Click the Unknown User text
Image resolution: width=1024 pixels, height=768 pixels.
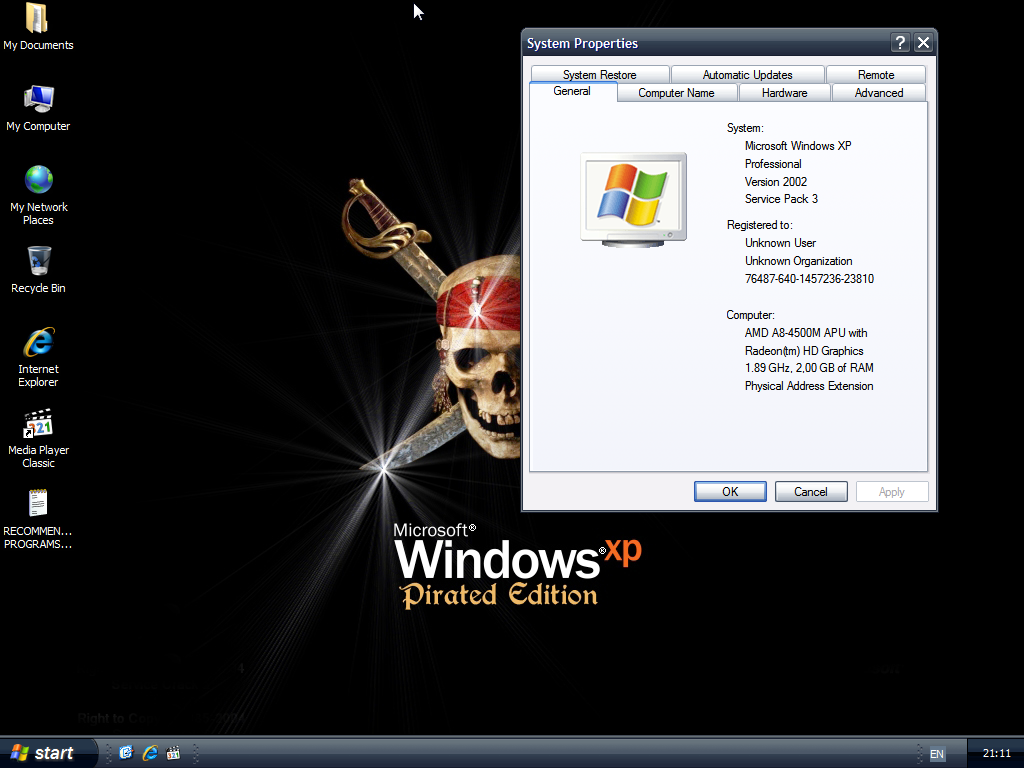click(780, 243)
